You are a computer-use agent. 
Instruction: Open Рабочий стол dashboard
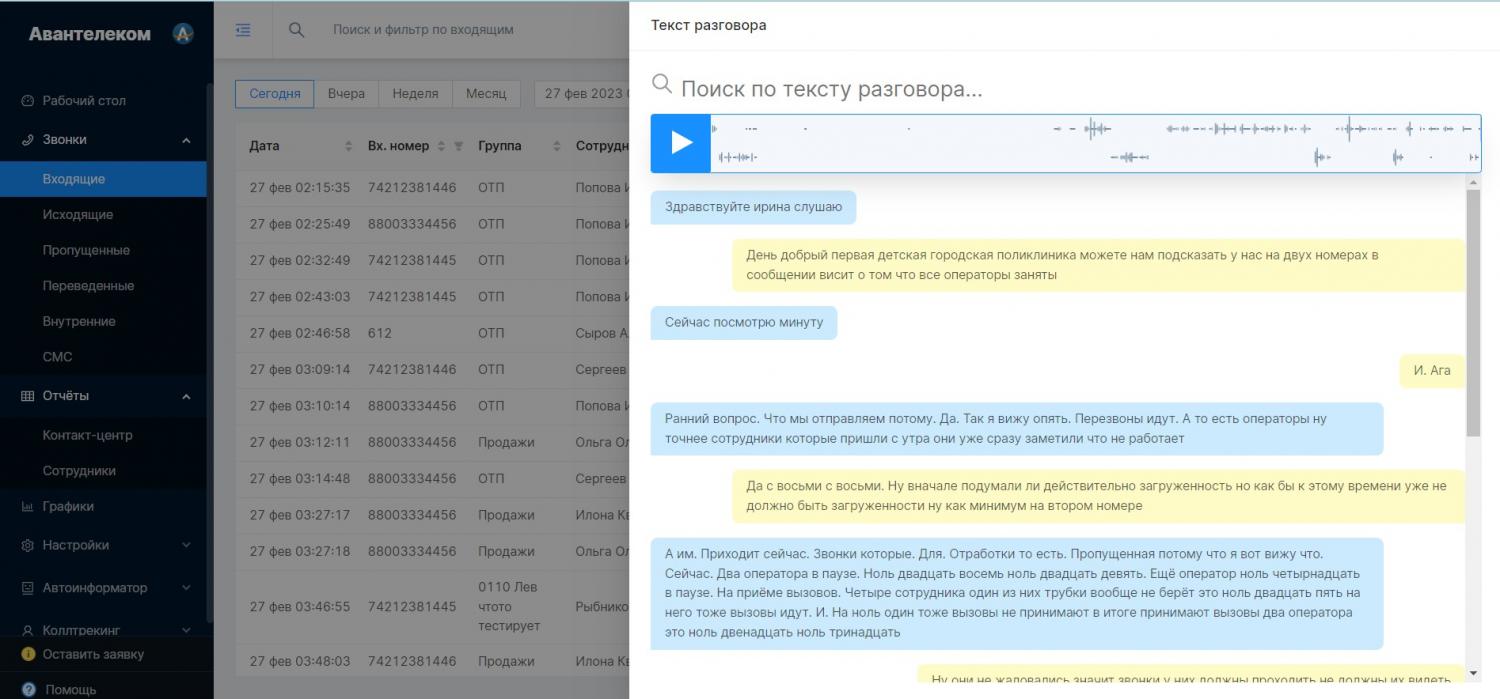83,101
